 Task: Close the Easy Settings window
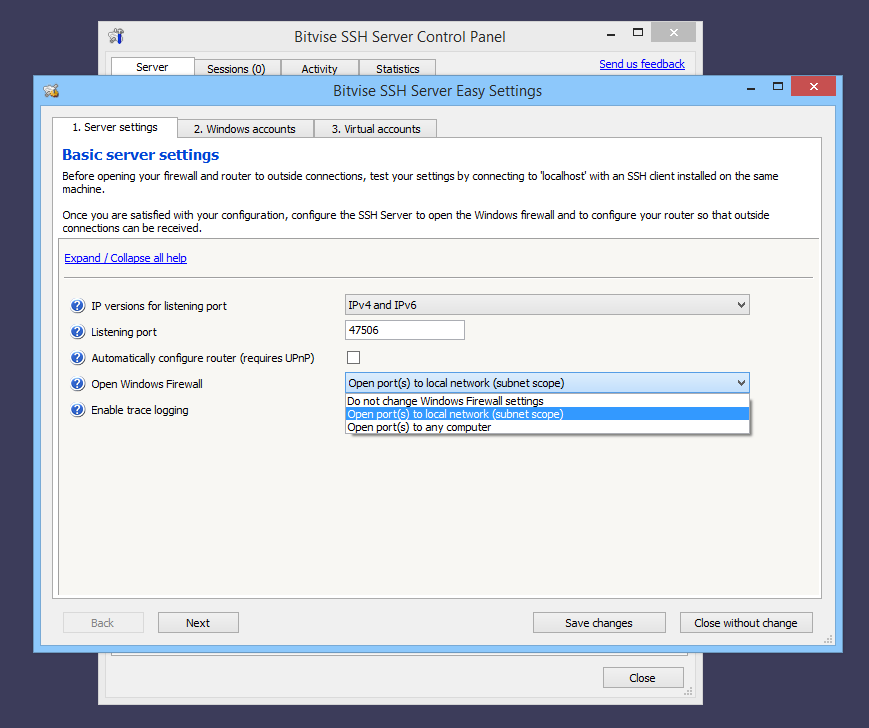click(x=814, y=86)
